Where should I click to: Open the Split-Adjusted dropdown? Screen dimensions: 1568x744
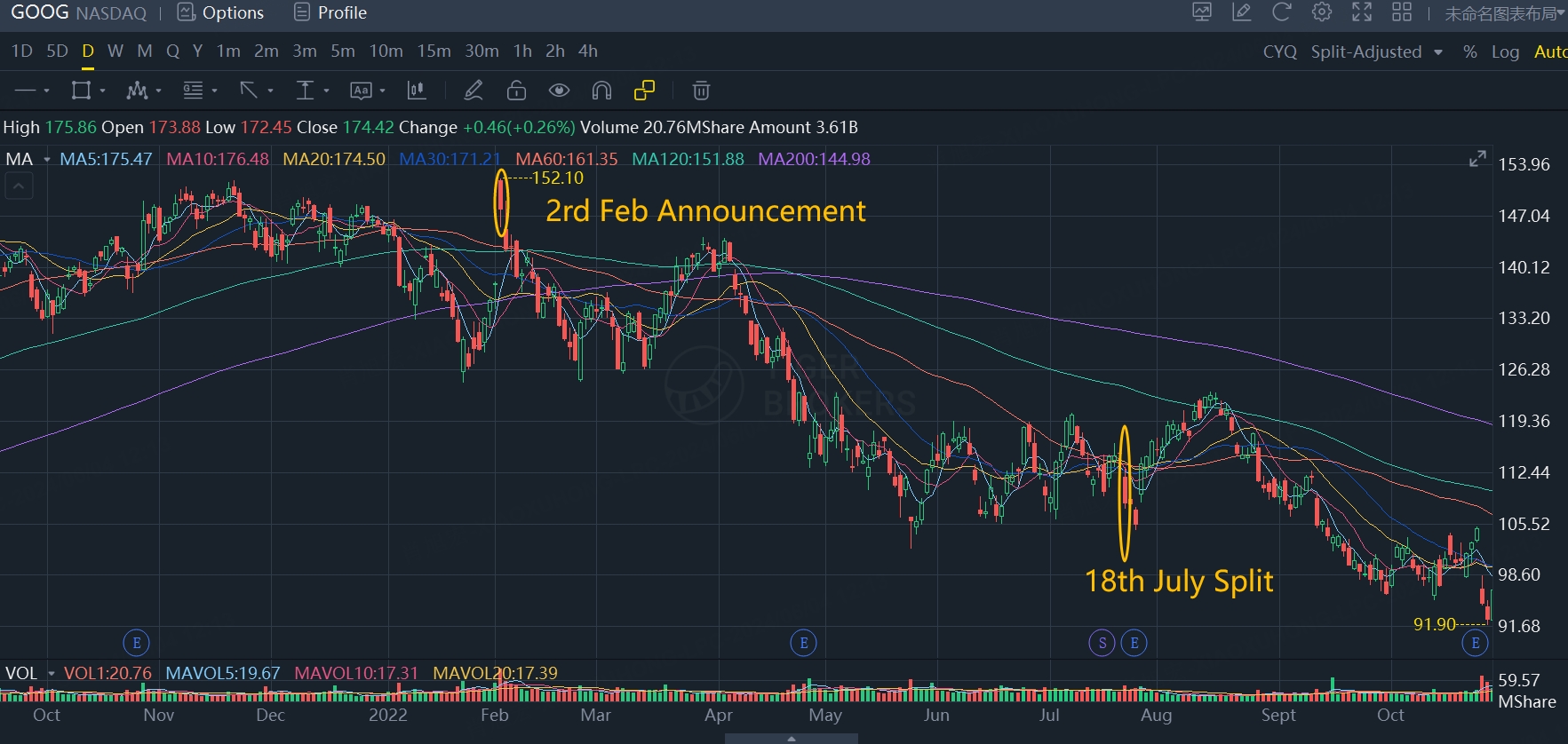(1376, 52)
